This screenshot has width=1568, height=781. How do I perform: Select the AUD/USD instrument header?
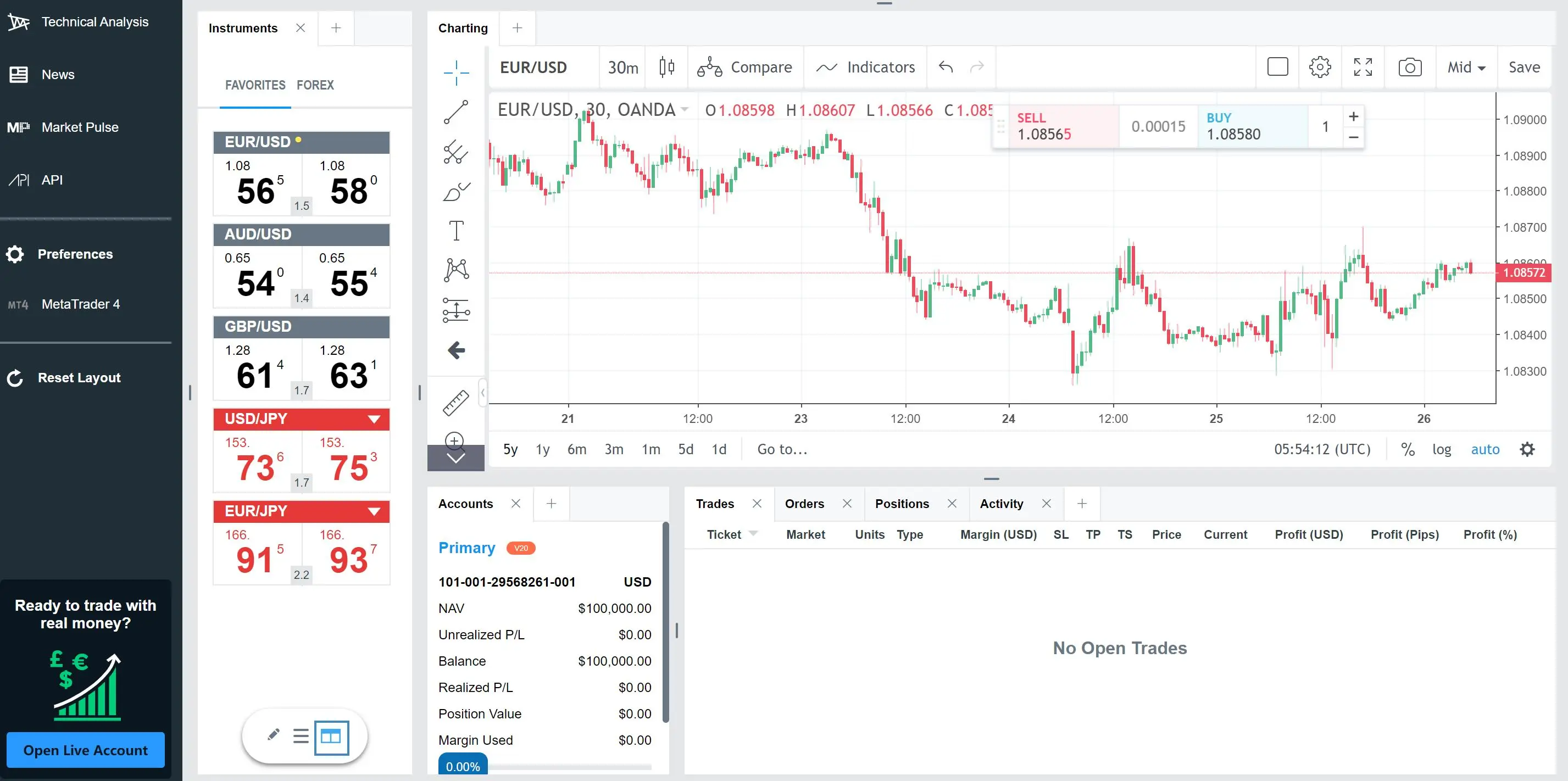pos(301,235)
